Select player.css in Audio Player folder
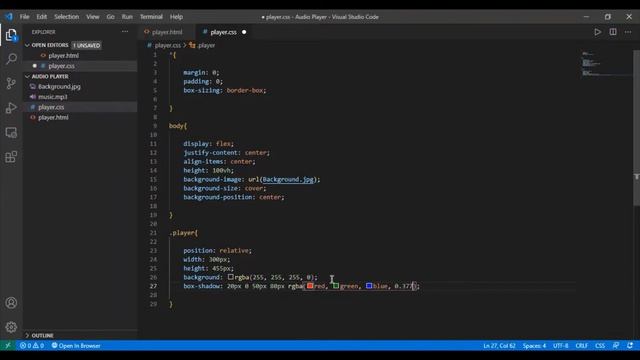This screenshot has height=360, width=640. [x=51, y=107]
